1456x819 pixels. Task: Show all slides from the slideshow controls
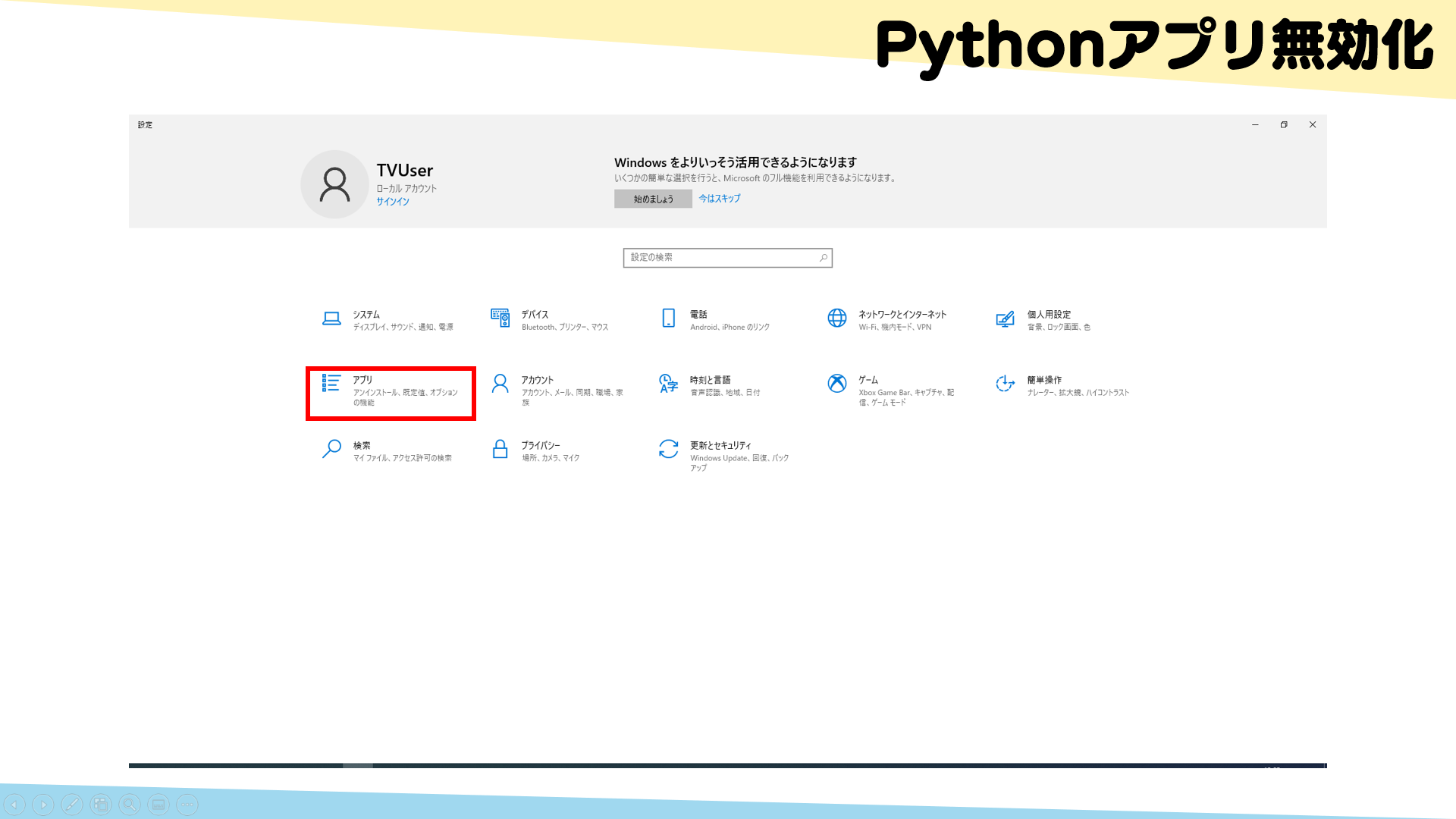[101, 805]
